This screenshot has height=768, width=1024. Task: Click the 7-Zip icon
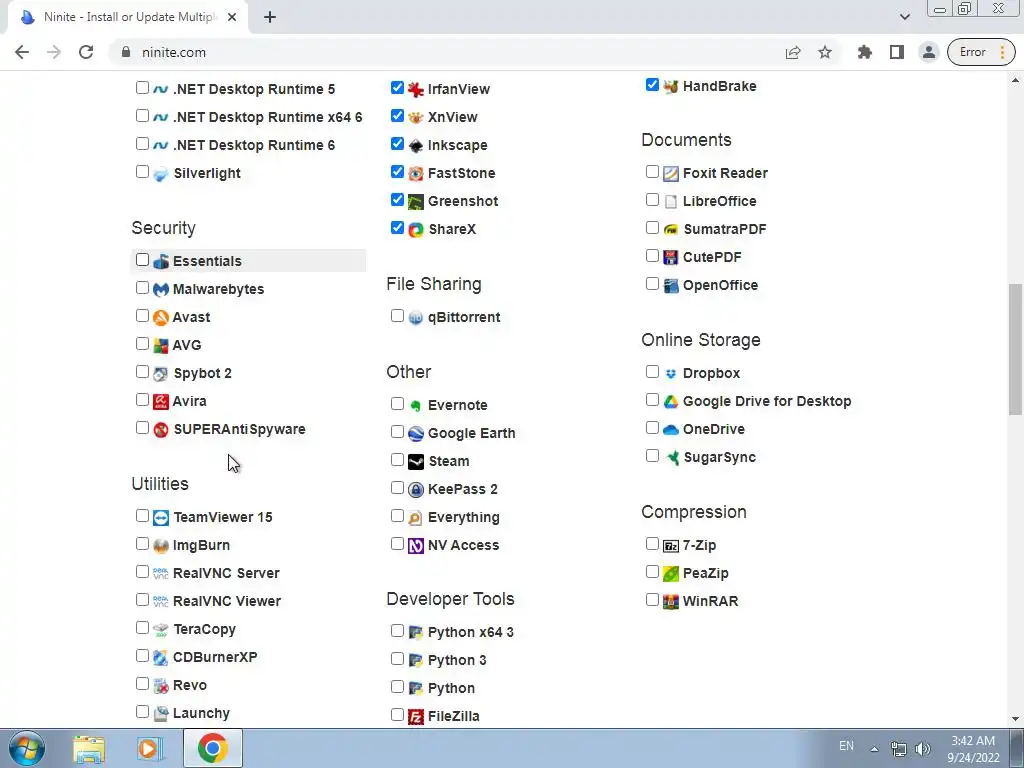[671, 546]
